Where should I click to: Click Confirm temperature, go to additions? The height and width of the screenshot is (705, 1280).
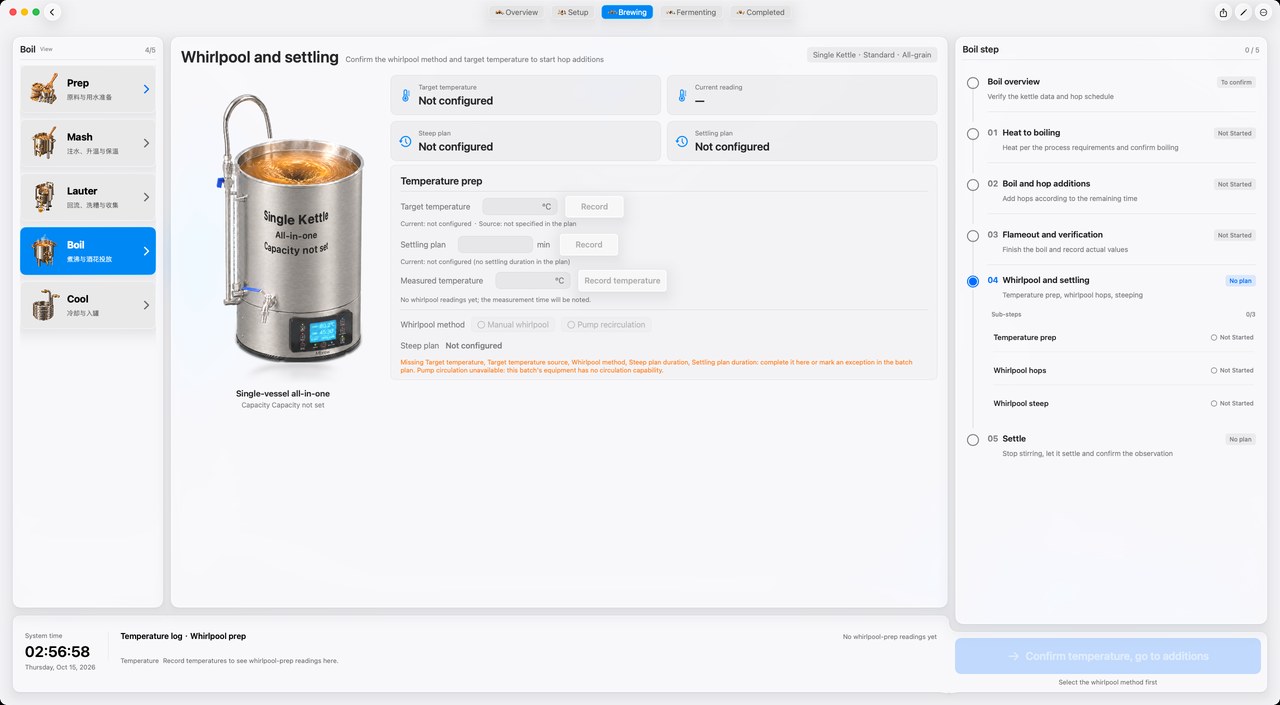click(x=1108, y=656)
